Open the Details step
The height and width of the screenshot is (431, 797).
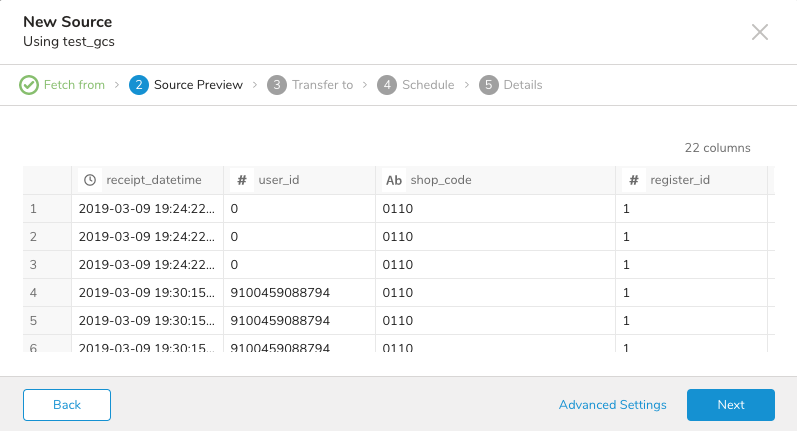click(523, 85)
